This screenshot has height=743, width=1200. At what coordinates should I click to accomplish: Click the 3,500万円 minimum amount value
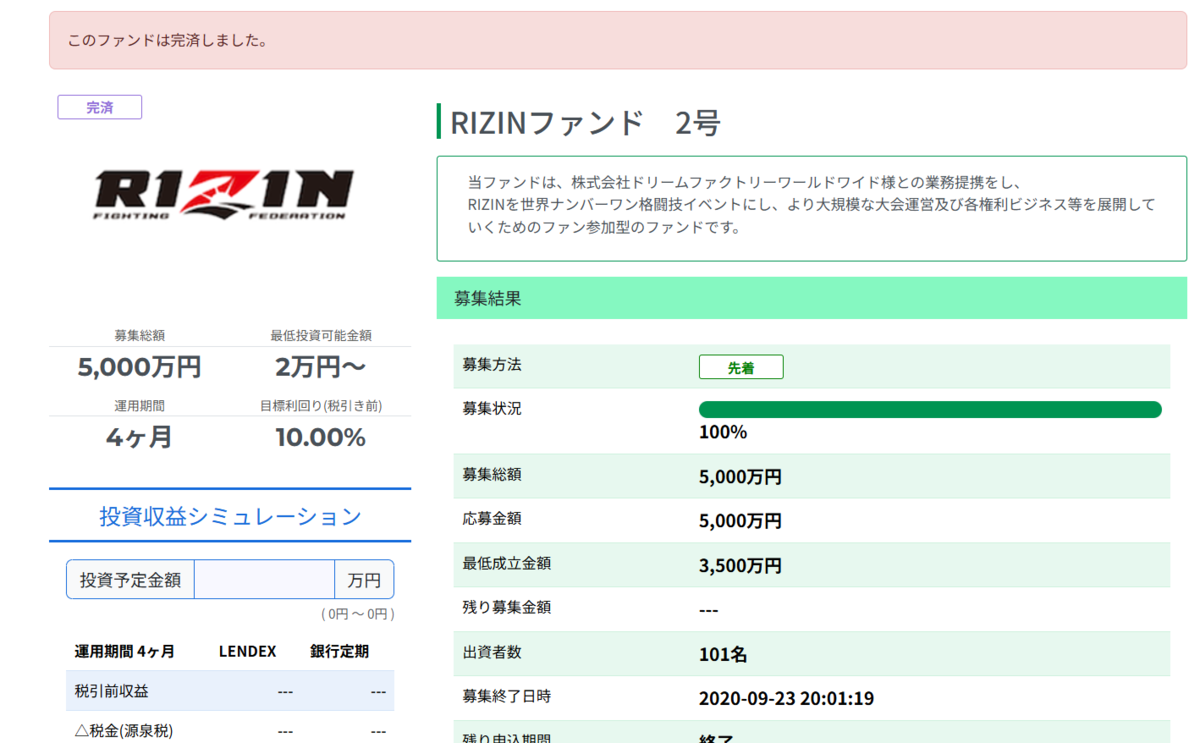(740, 565)
